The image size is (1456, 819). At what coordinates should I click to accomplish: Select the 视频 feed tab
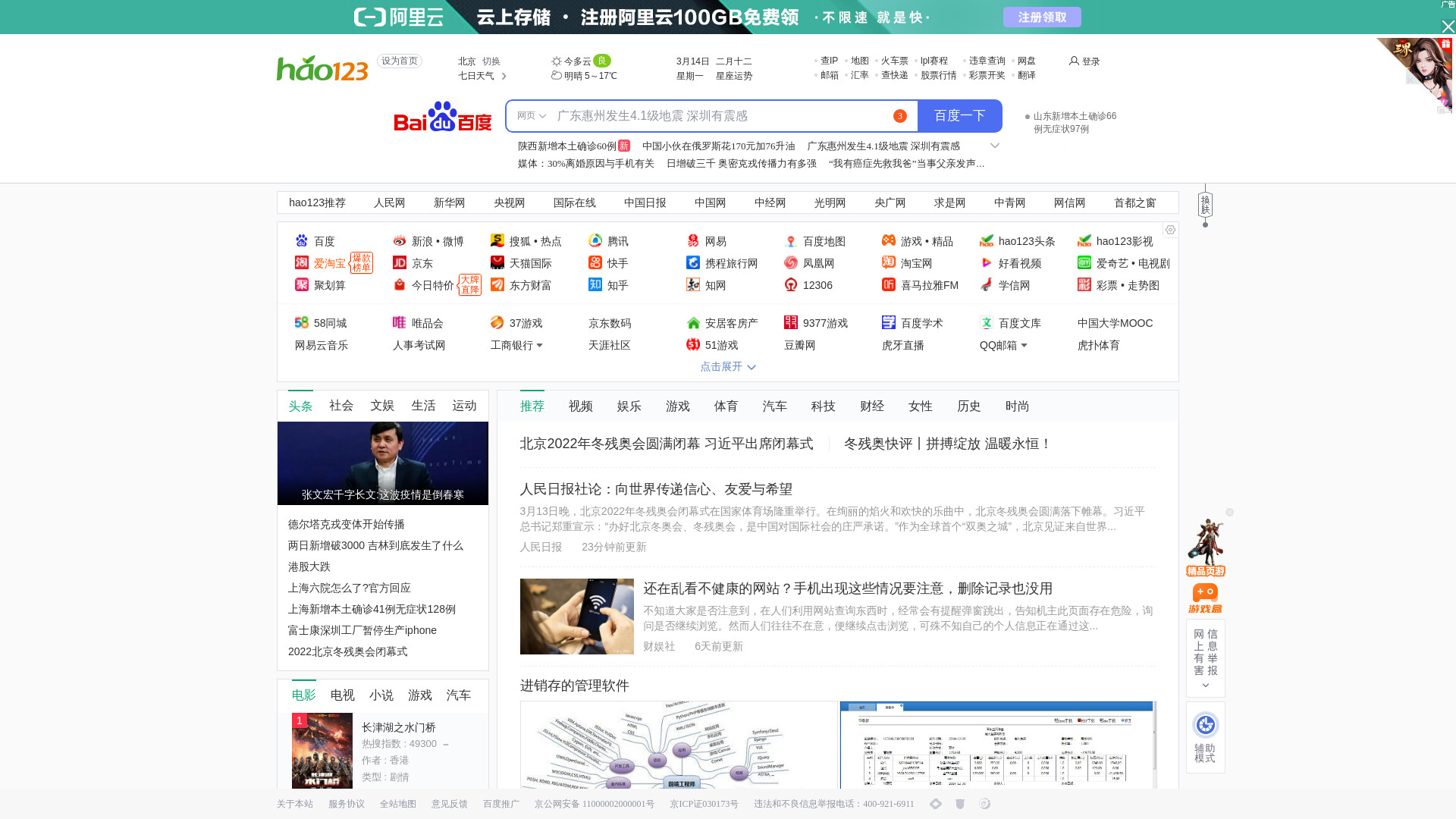click(x=581, y=406)
